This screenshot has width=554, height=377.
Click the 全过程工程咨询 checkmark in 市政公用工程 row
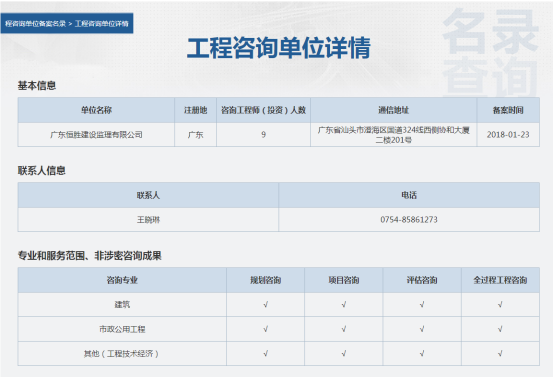click(x=500, y=329)
